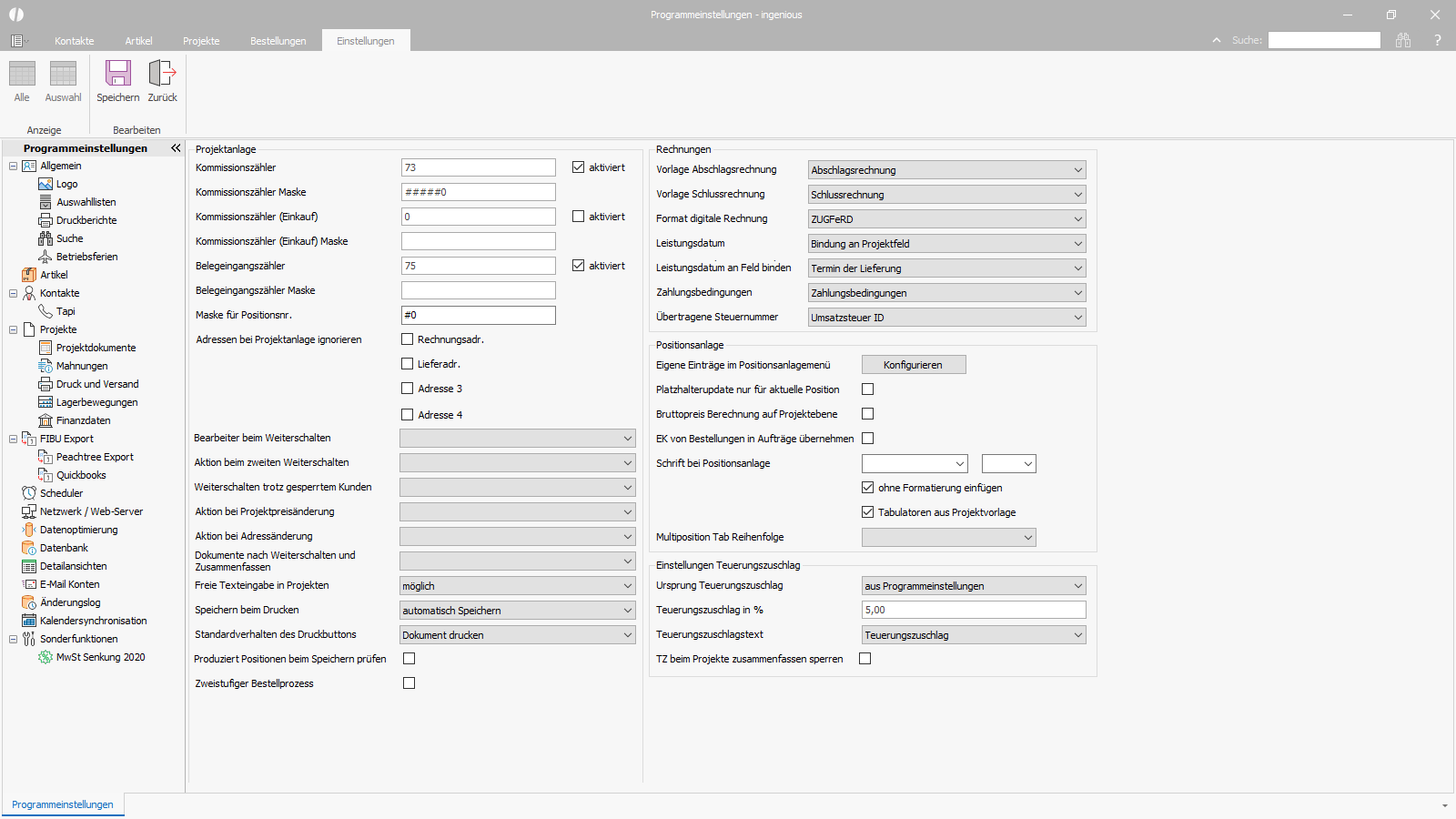1456x819 pixels.
Task: Open Mahnungen settings
Action: click(82, 366)
